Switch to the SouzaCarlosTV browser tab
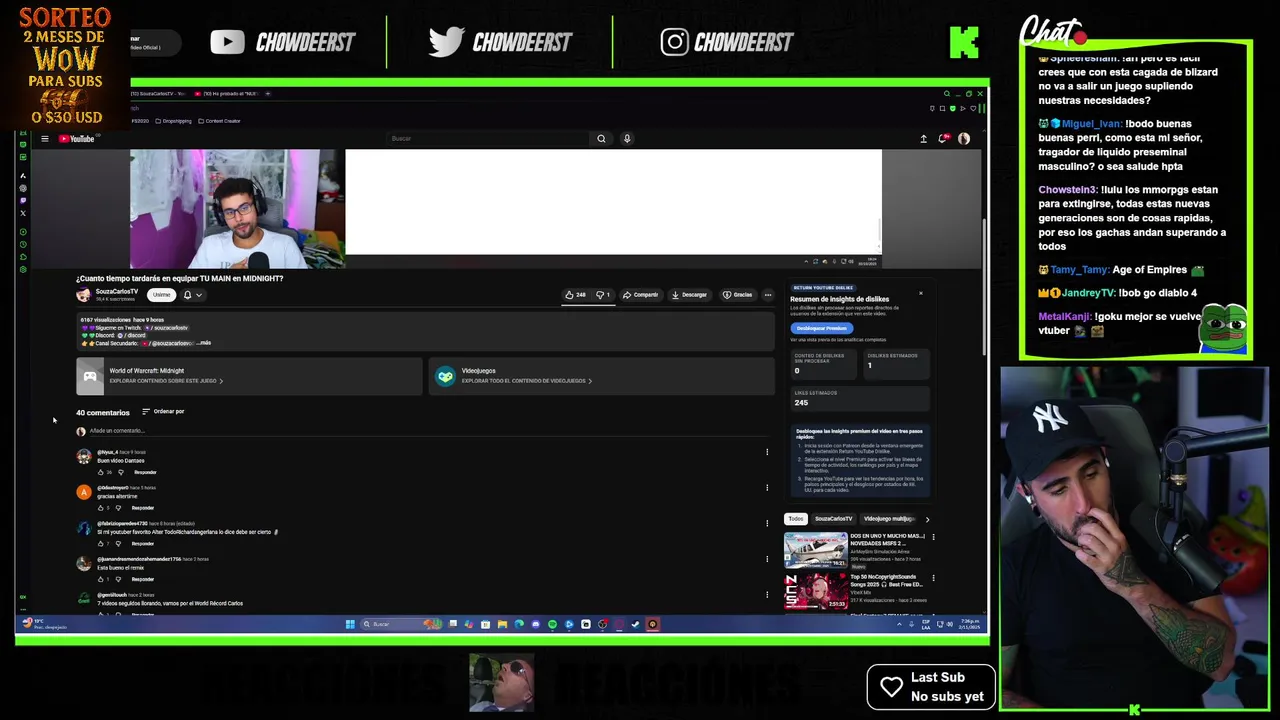Screen dimensions: 1280x720 [158, 94]
